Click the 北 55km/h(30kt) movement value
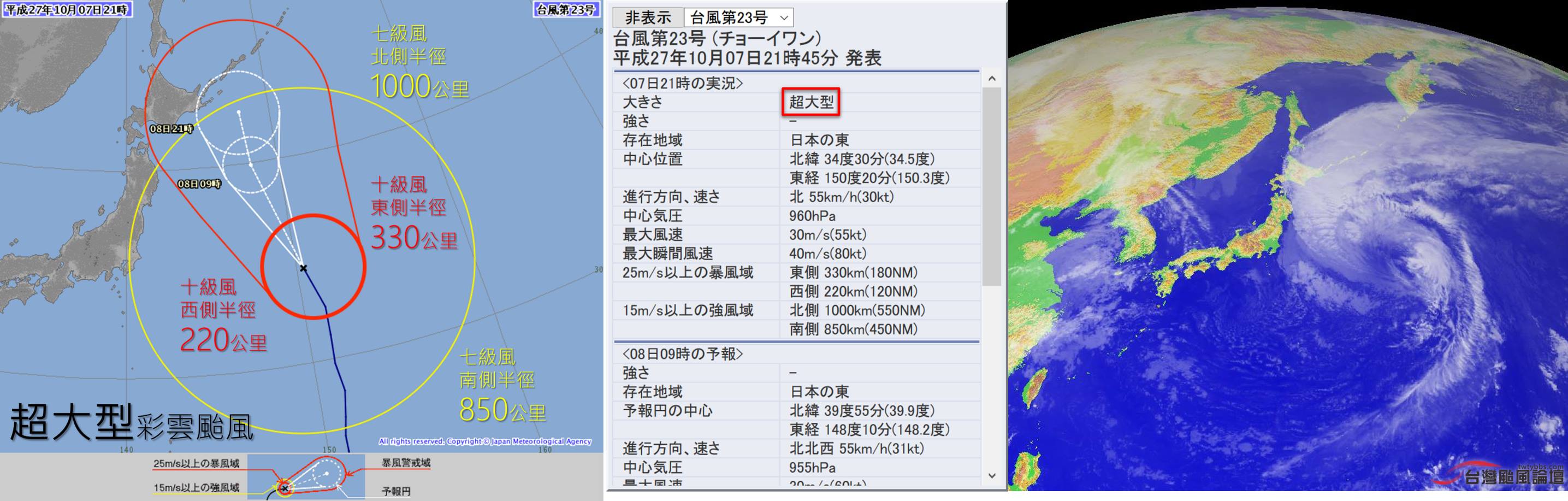This screenshot has height=501, width=1568. [x=842, y=197]
